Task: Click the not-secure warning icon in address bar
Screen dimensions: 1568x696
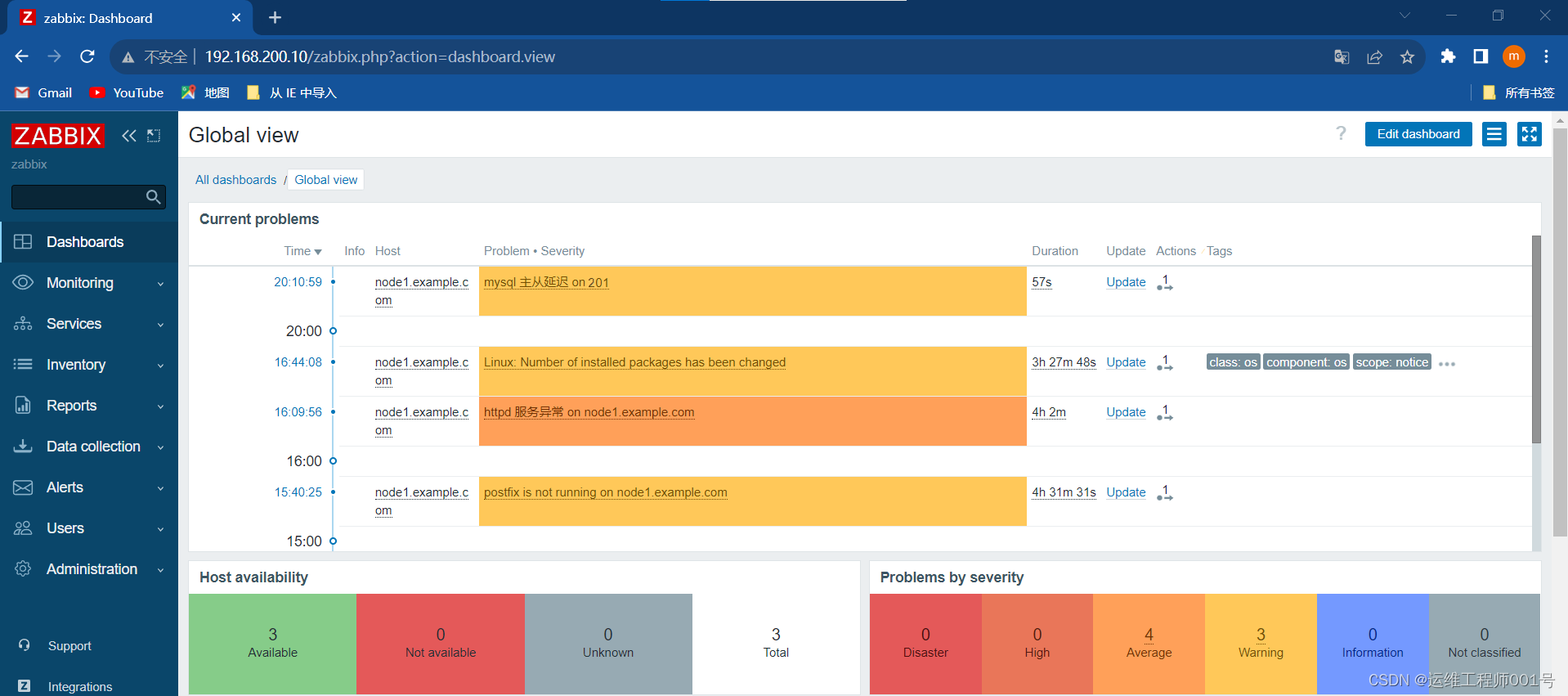Action: 128,57
